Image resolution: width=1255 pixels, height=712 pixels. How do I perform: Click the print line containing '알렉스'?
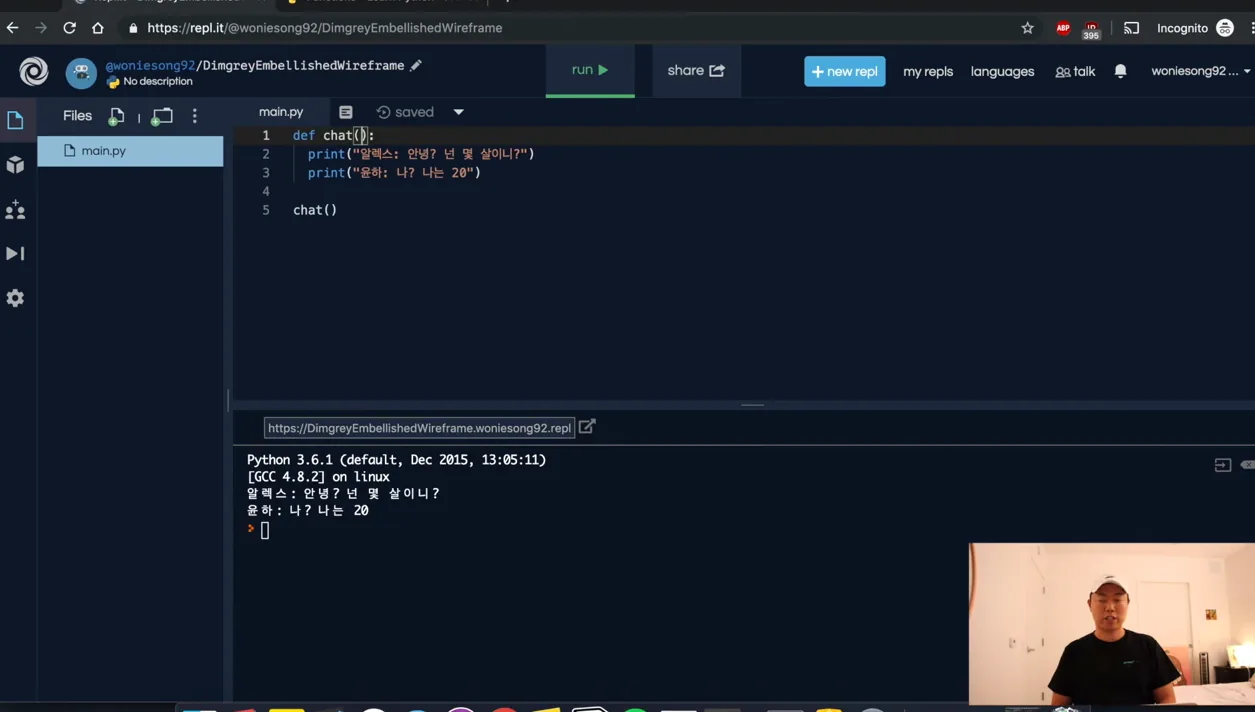coord(421,154)
